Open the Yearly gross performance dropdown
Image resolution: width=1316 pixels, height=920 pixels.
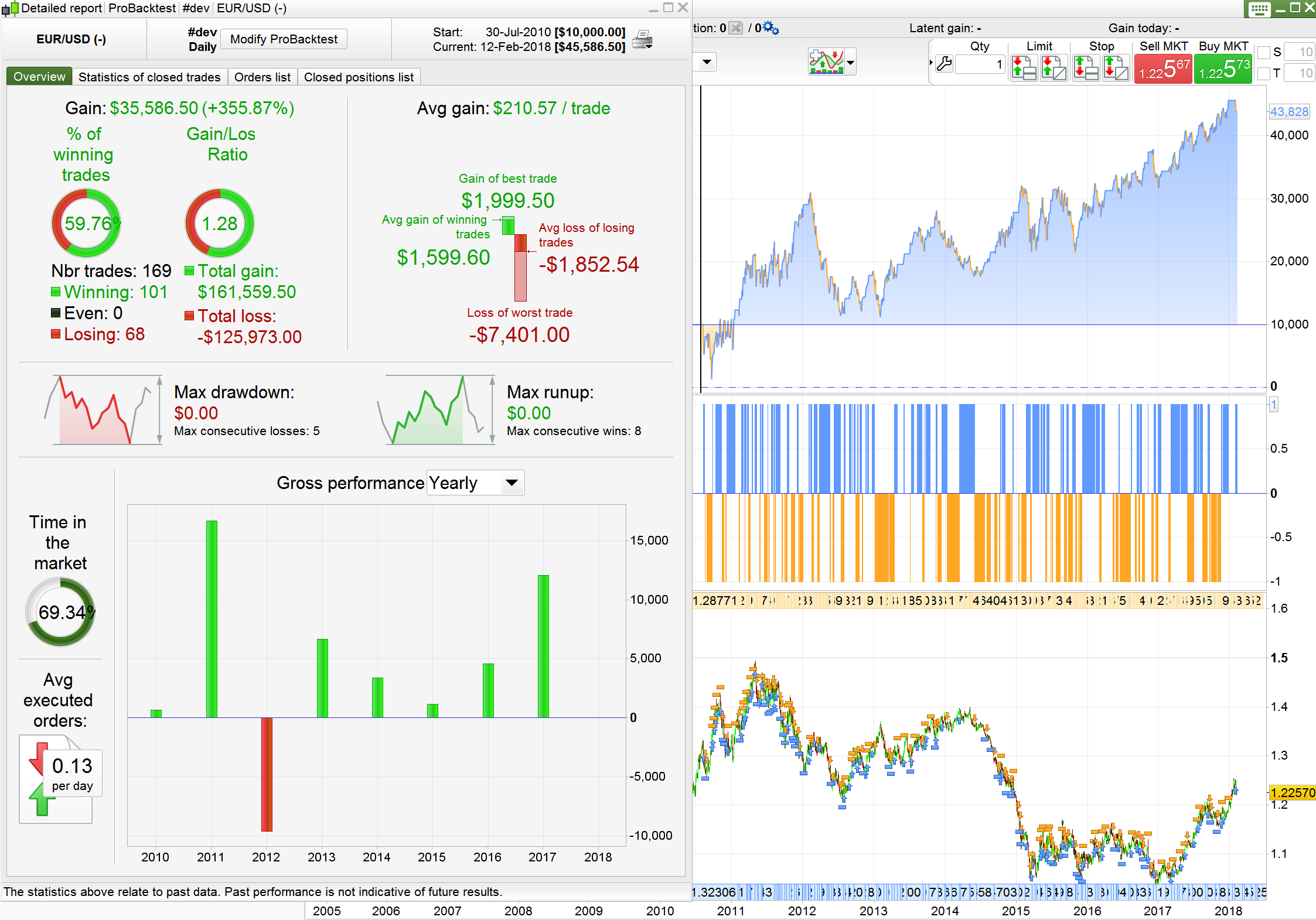tap(475, 483)
